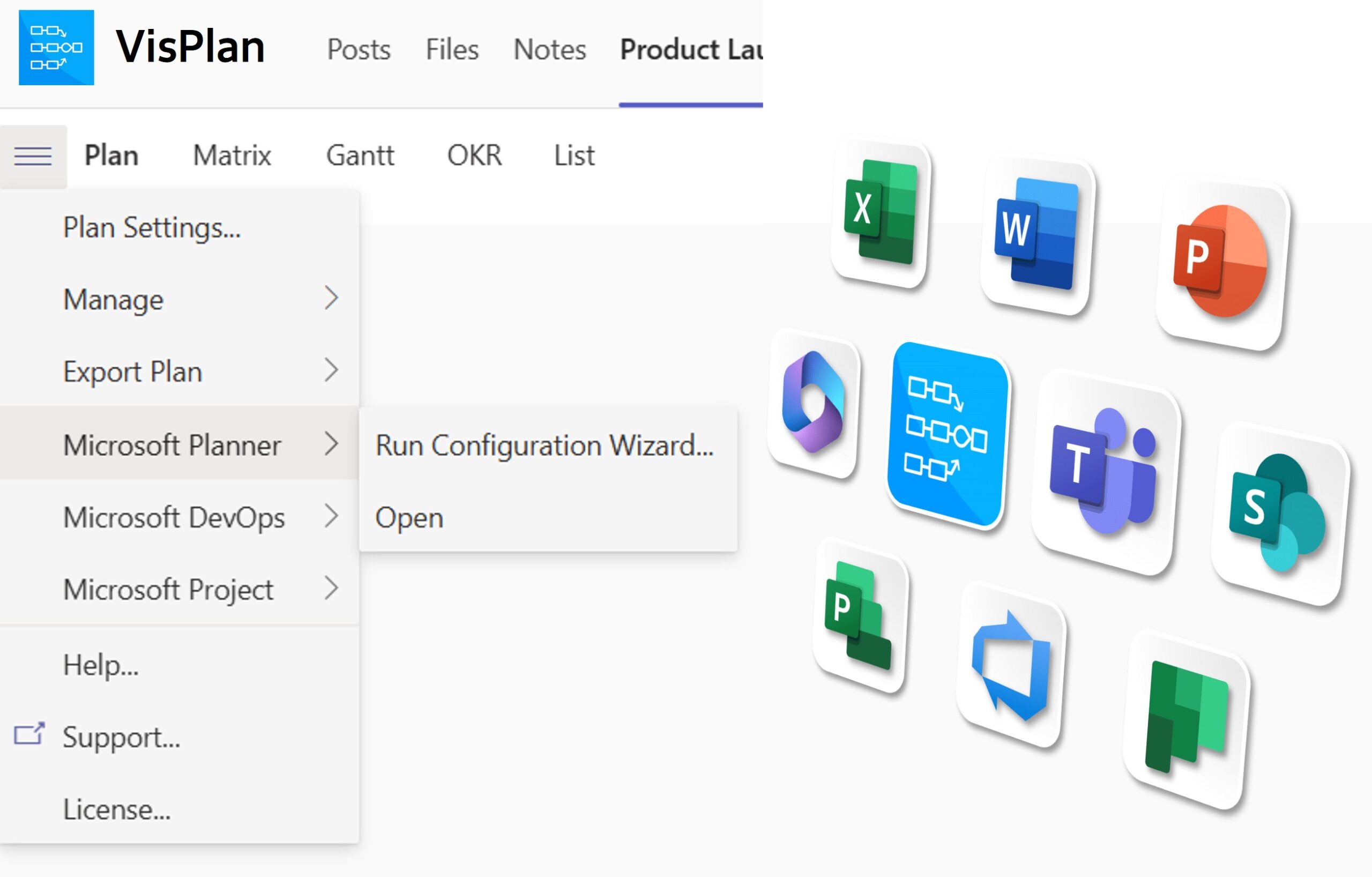Choose Run Configuration Wizard in submenu
Viewport: 1372px width, 877px height.
(x=548, y=444)
